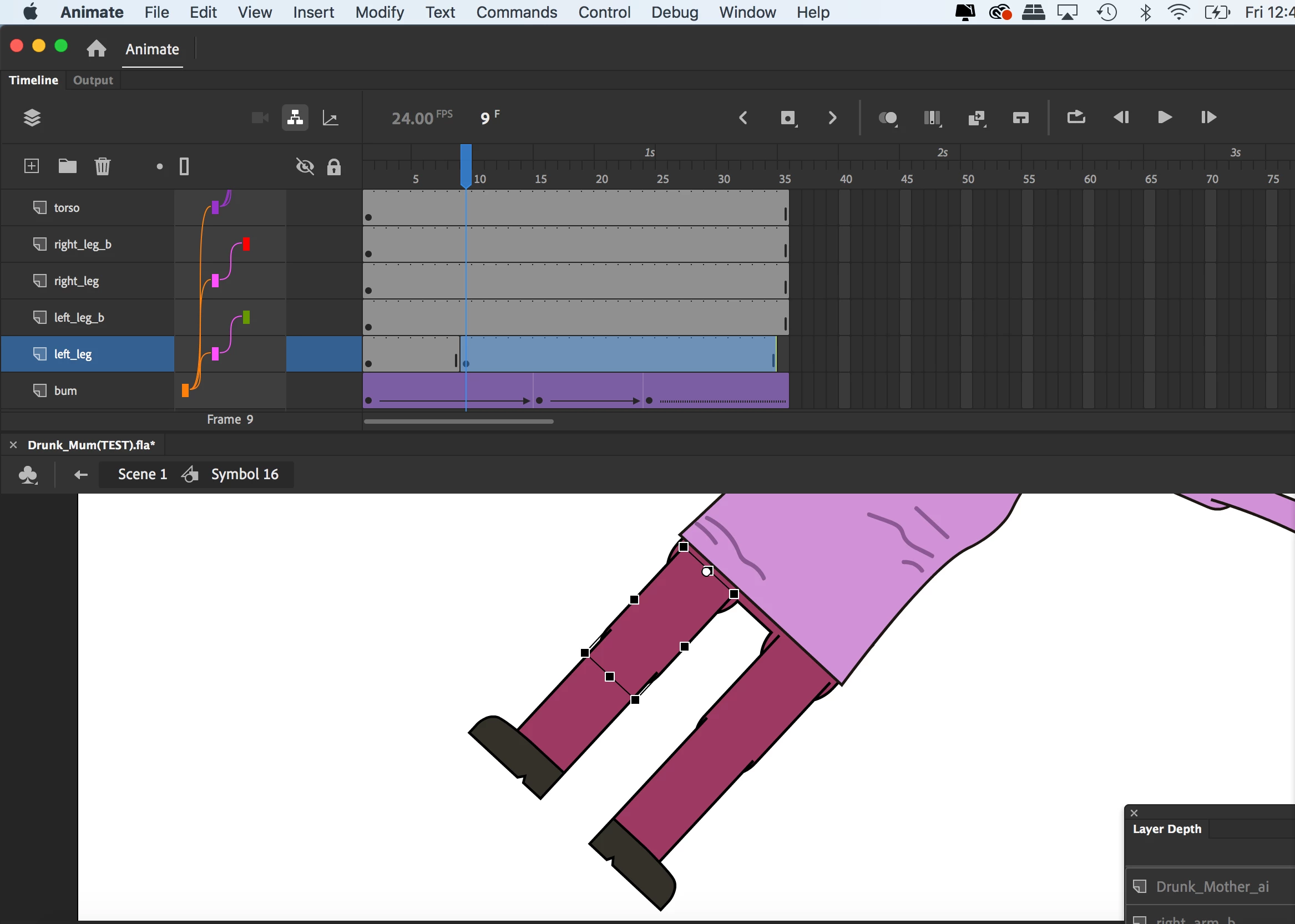Click the layer depth graph icon

[330, 118]
